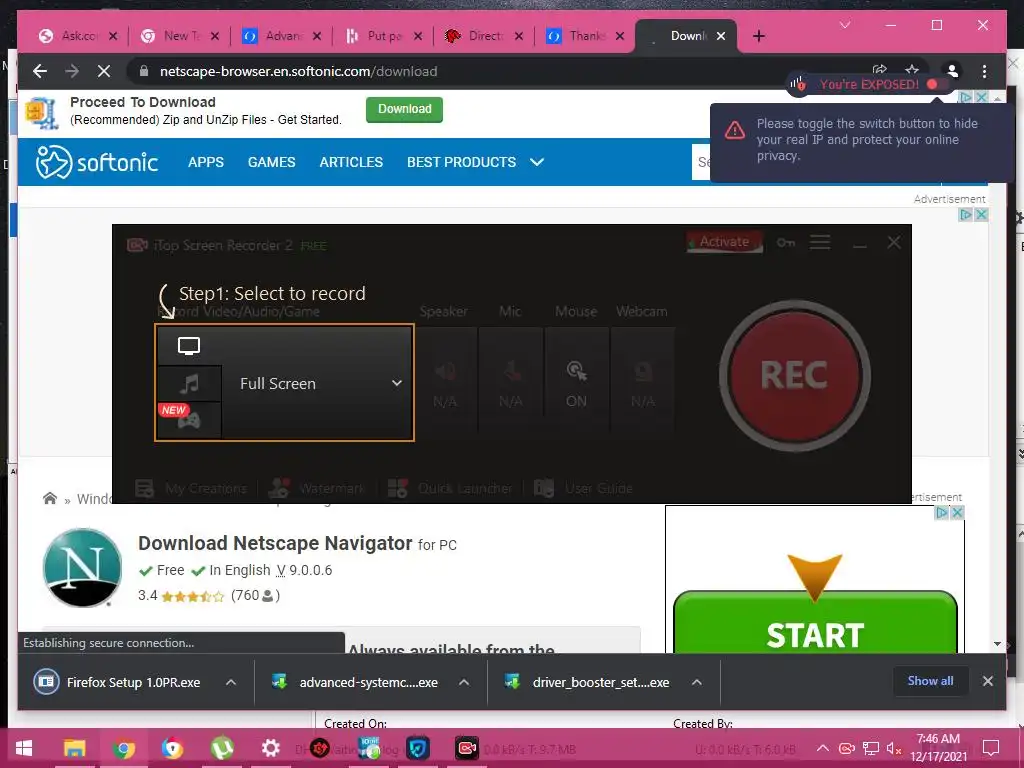
Task: Click the green Download button
Action: point(404,109)
